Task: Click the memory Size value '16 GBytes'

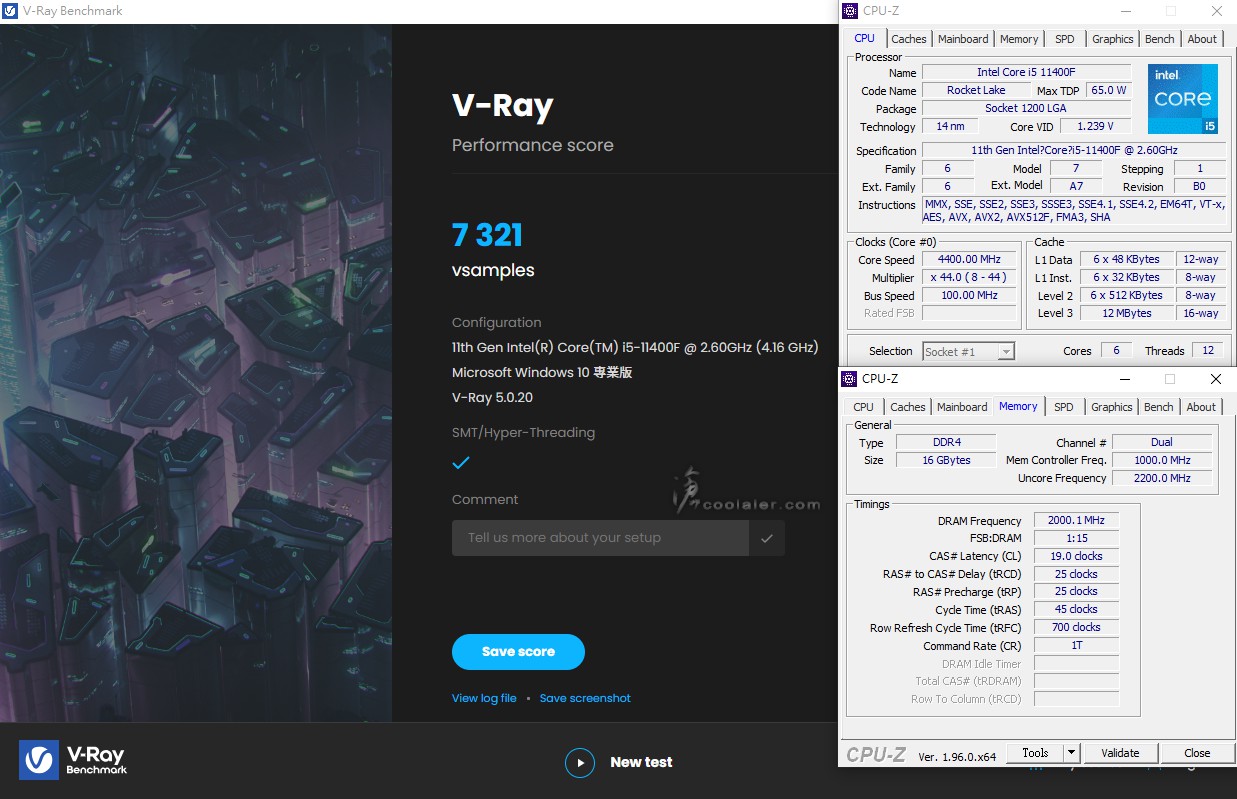Action: point(946,460)
